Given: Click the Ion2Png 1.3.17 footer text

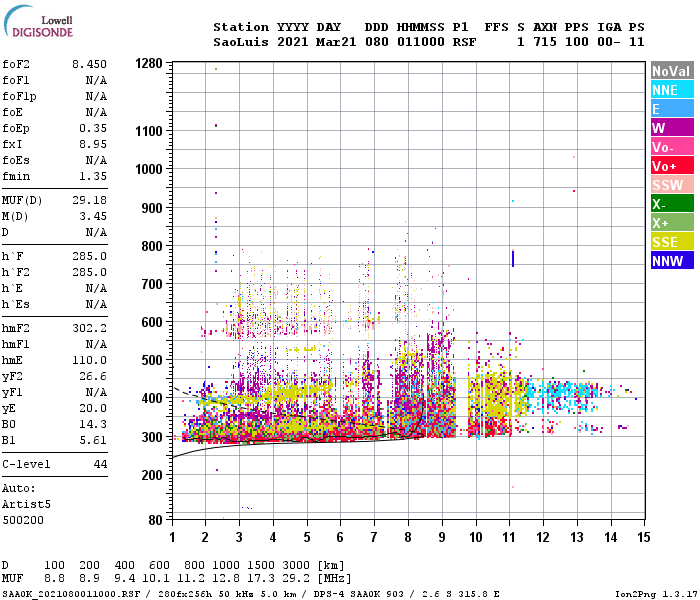Looking at the screenshot, I should (655, 594).
